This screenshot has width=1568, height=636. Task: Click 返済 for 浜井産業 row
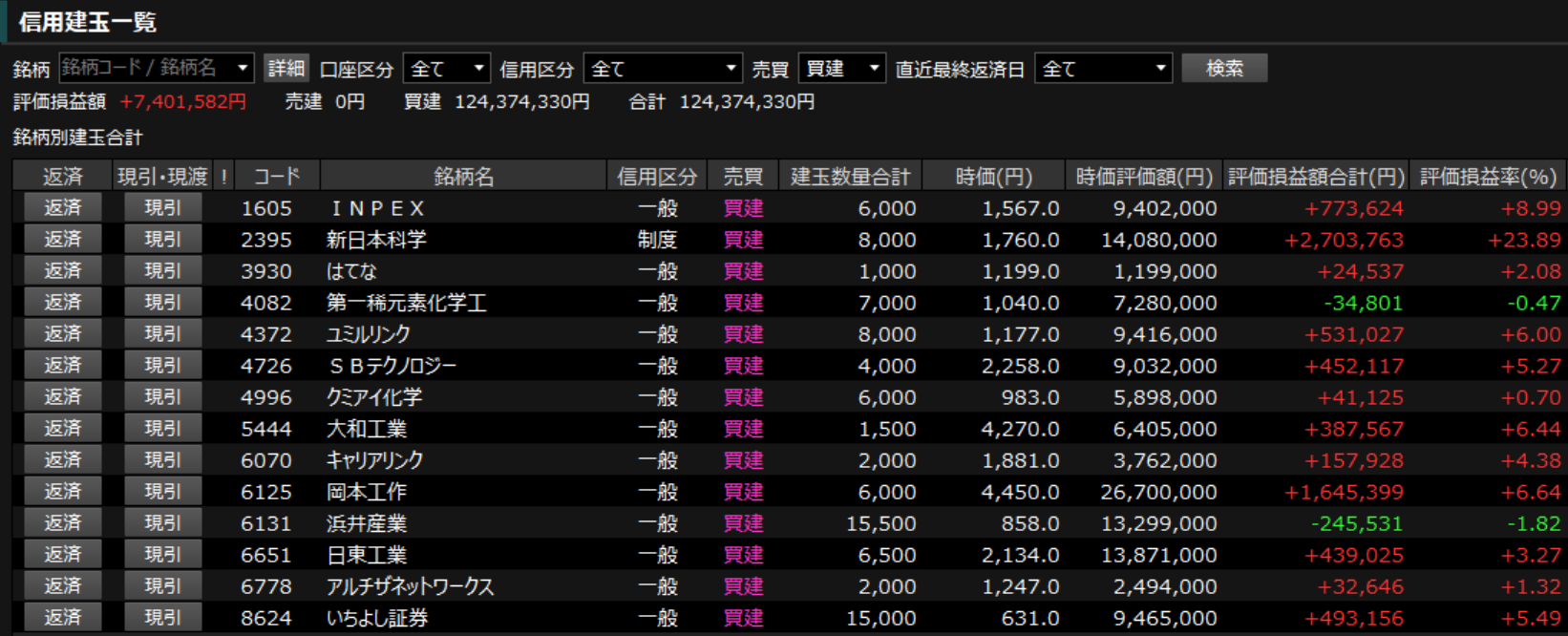pos(63,523)
